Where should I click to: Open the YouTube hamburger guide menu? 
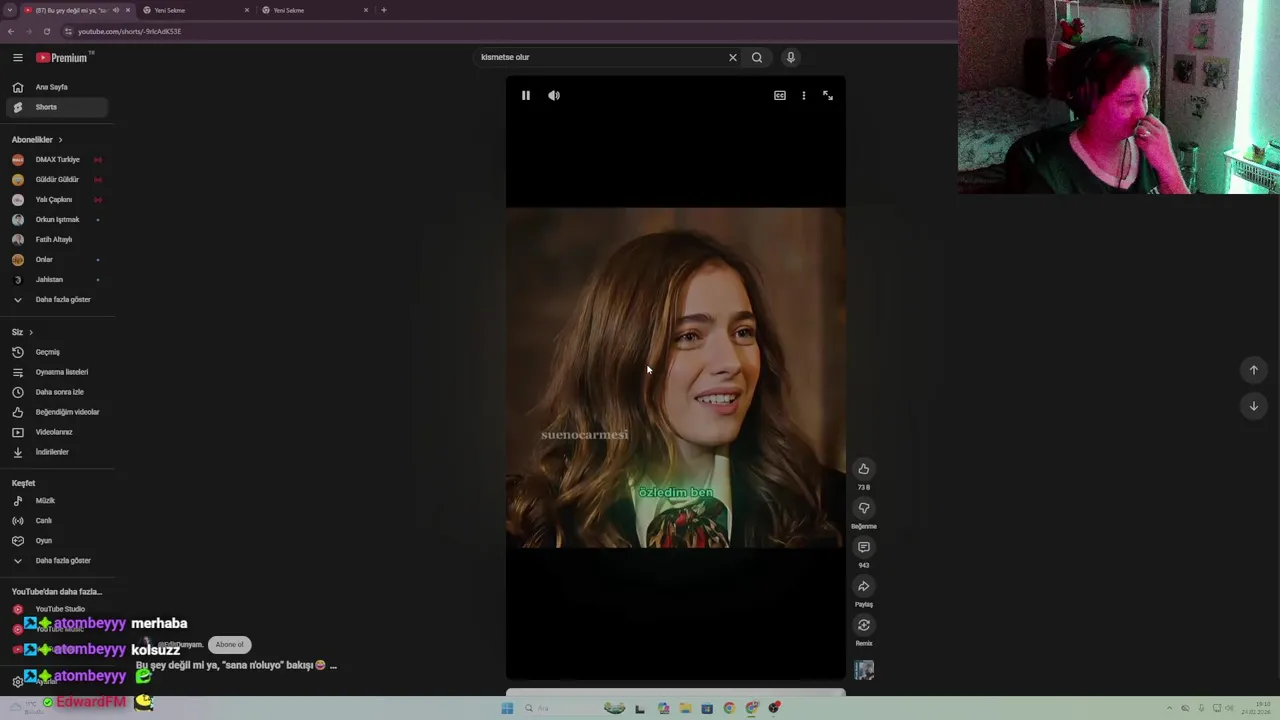pos(17,58)
